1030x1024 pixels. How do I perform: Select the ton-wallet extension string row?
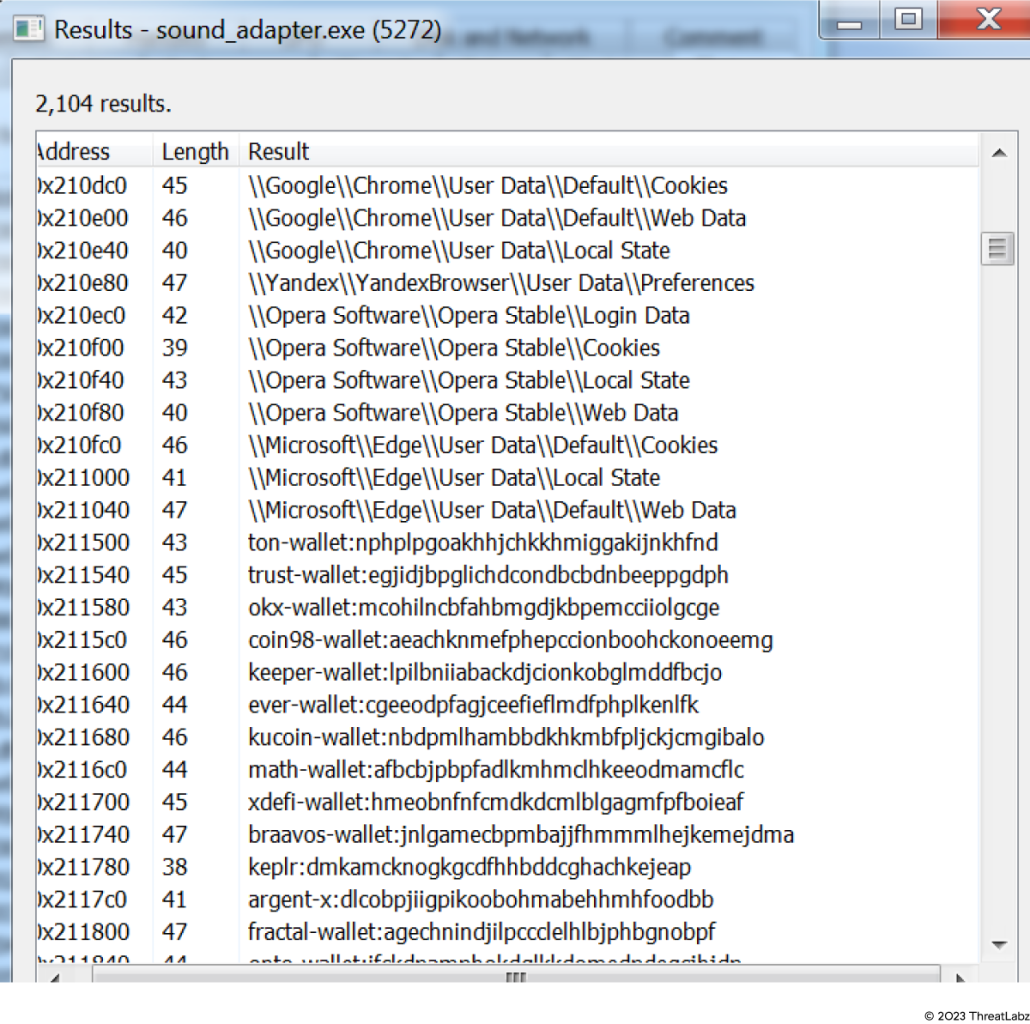482,543
